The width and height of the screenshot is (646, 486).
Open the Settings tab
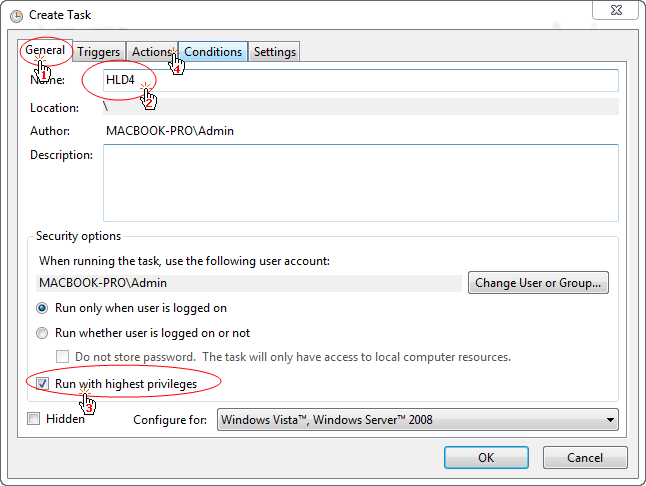pos(274,52)
